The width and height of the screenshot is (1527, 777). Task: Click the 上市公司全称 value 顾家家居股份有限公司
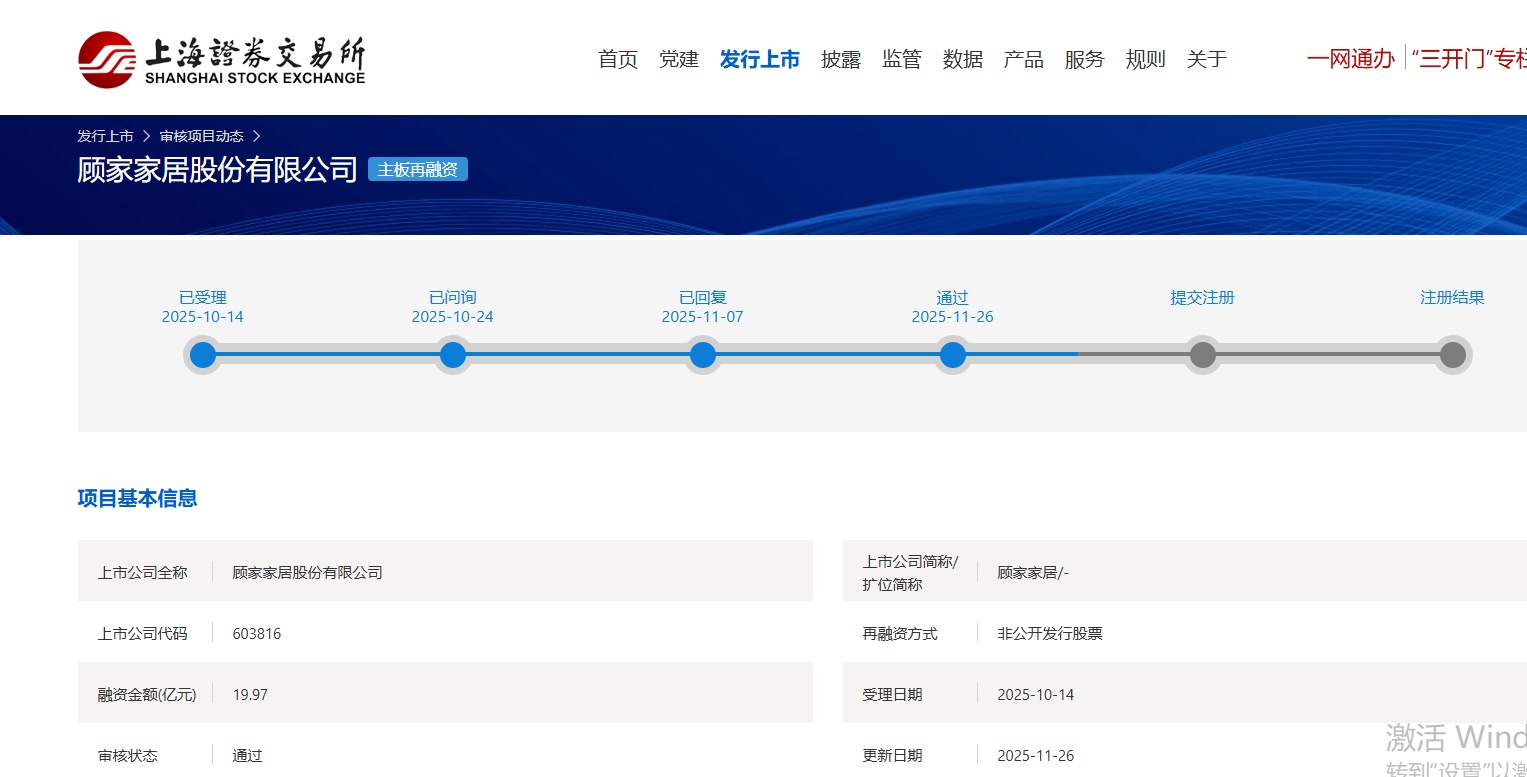[308, 573]
